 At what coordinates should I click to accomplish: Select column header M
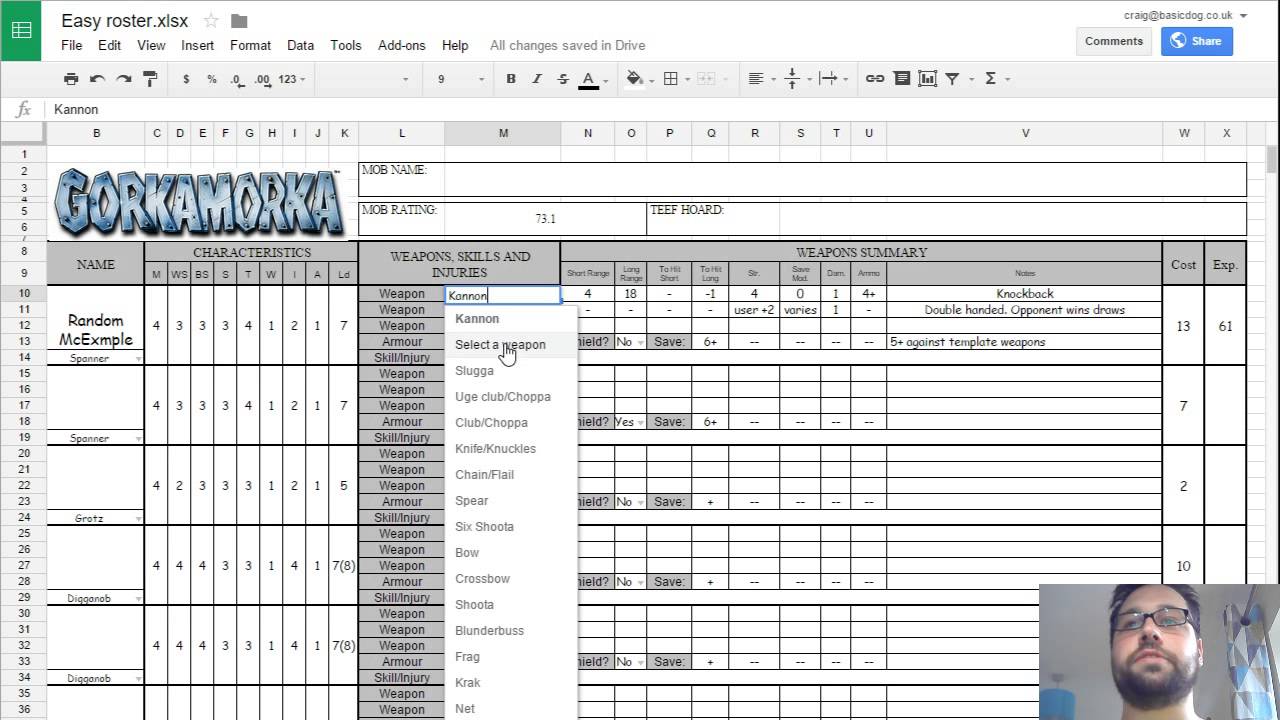point(503,133)
